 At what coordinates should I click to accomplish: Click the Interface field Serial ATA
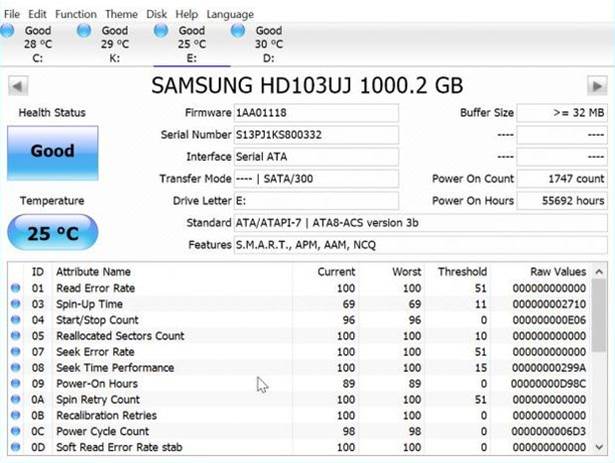(316, 157)
